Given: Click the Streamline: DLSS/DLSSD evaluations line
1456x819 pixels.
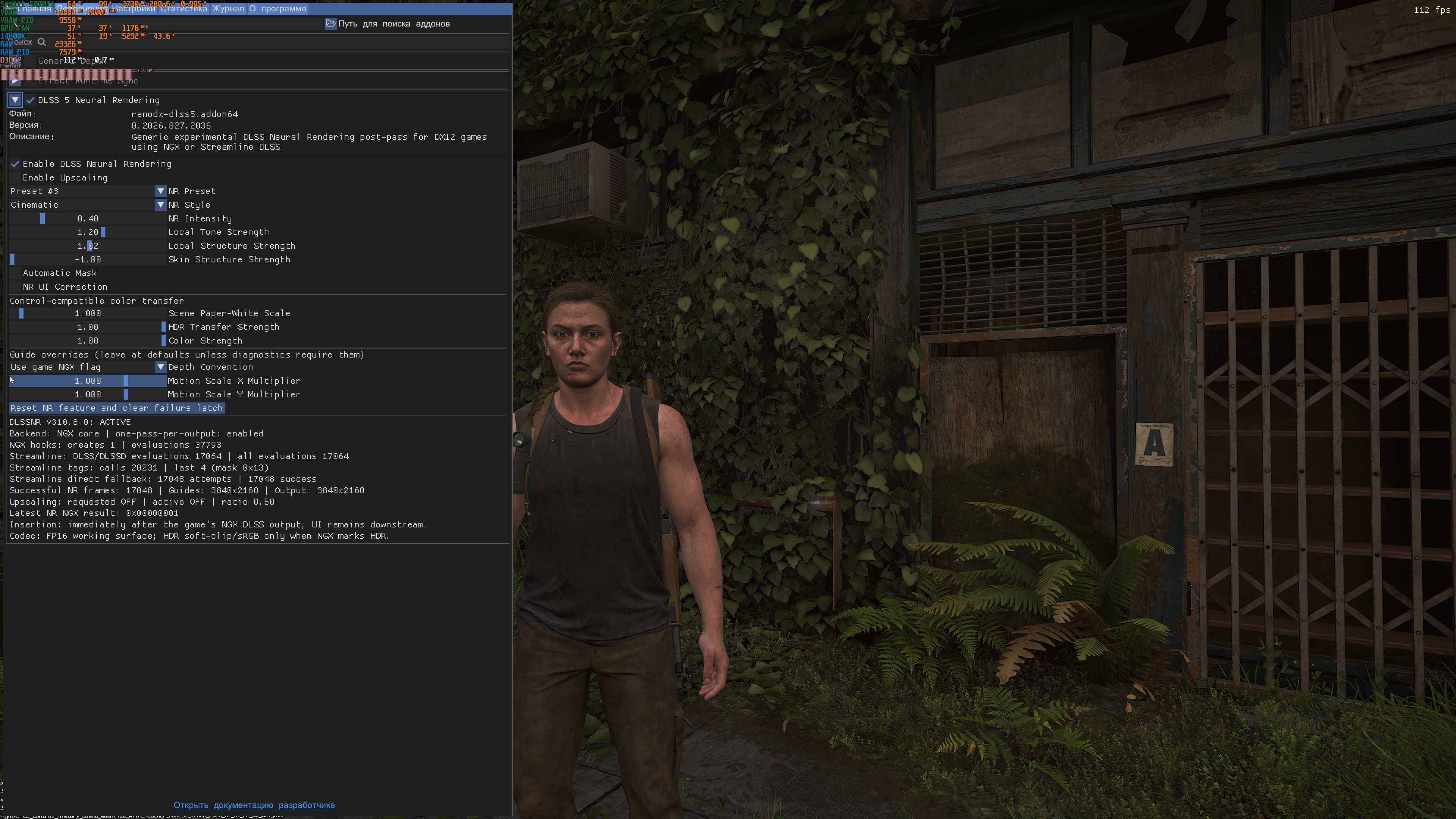Looking at the screenshot, I should click(x=179, y=456).
